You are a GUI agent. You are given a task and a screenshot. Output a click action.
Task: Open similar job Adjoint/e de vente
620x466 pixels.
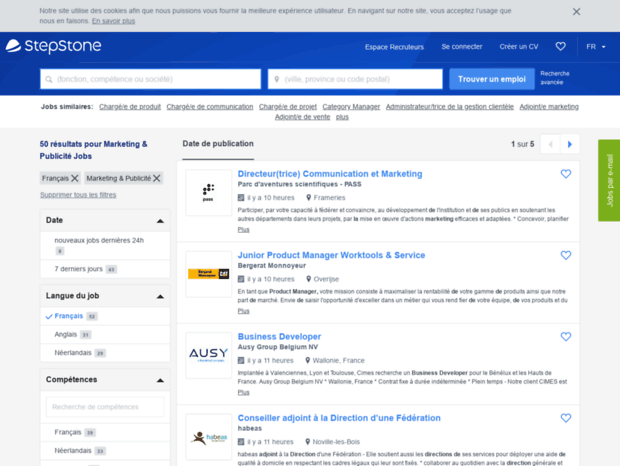pos(302,117)
